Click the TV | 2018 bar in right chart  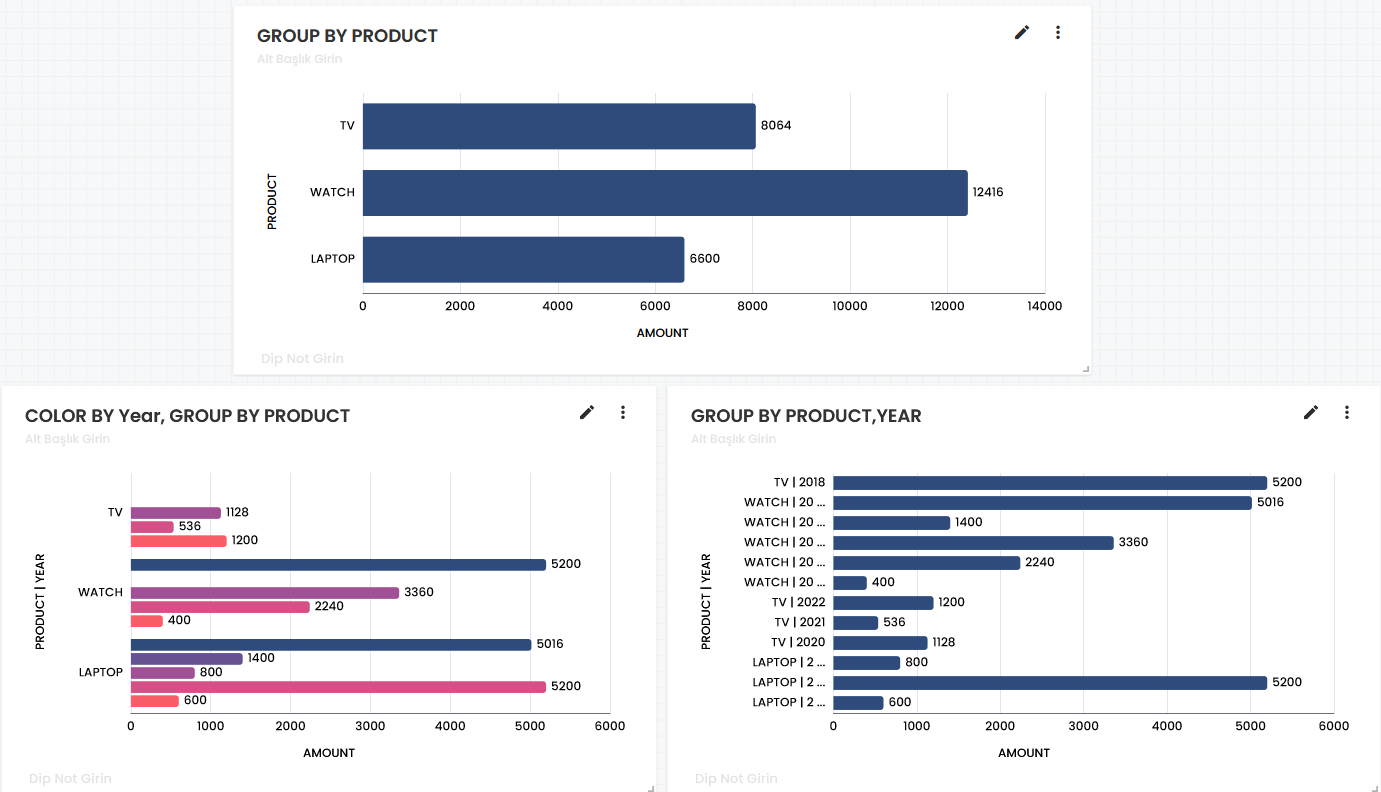[1050, 483]
